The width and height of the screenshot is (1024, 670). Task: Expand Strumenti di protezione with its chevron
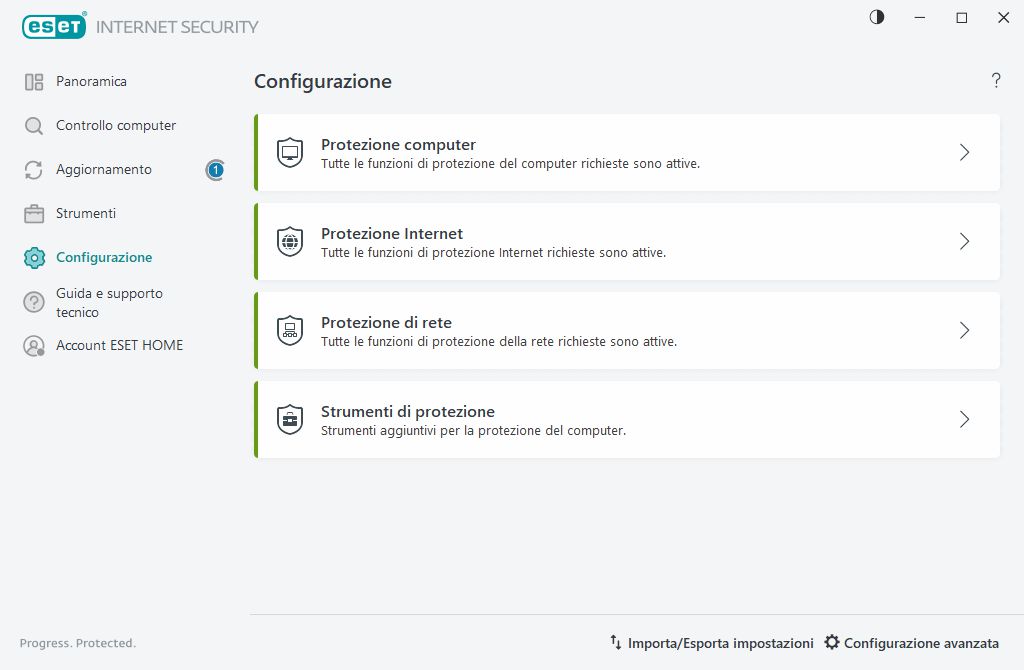point(964,420)
